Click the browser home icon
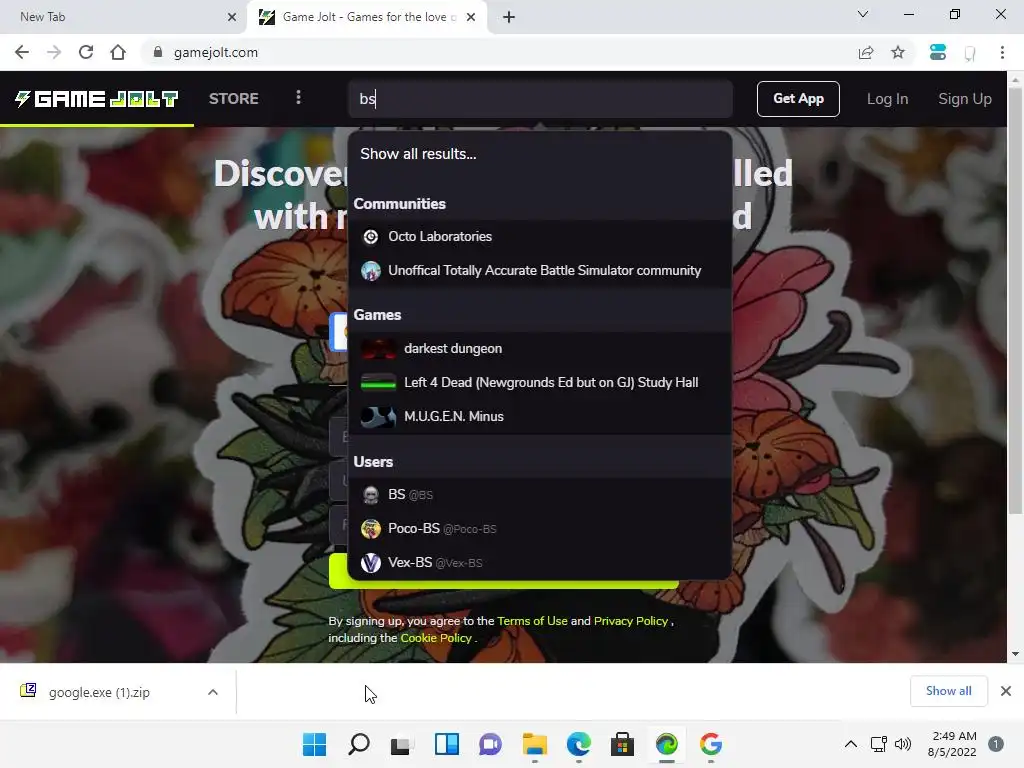 click(x=118, y=52)
